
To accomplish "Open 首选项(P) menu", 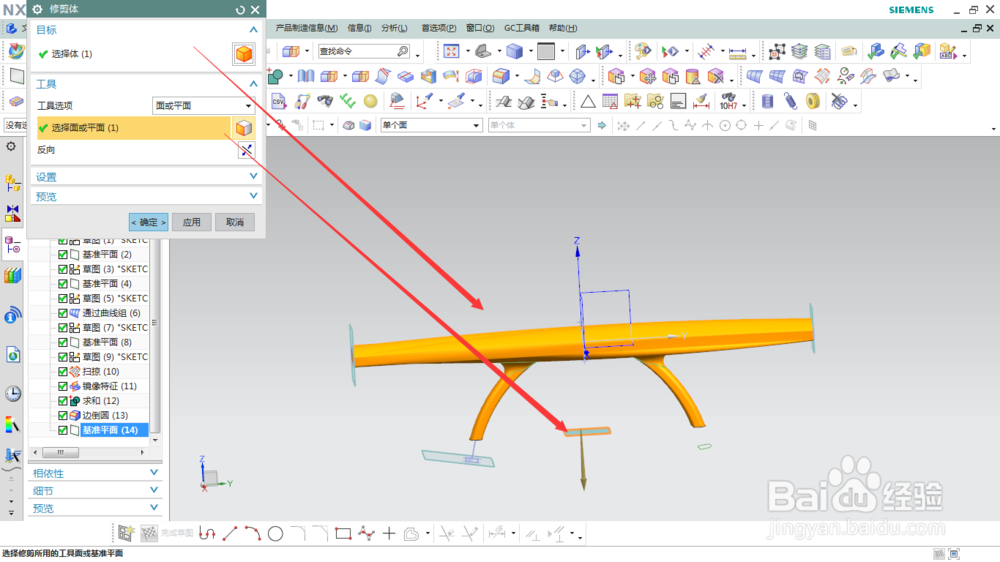I will (x=438, y=28).
